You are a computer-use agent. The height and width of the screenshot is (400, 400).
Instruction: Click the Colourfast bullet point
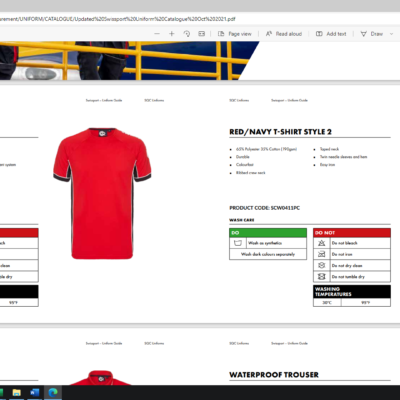click(244, 165)
